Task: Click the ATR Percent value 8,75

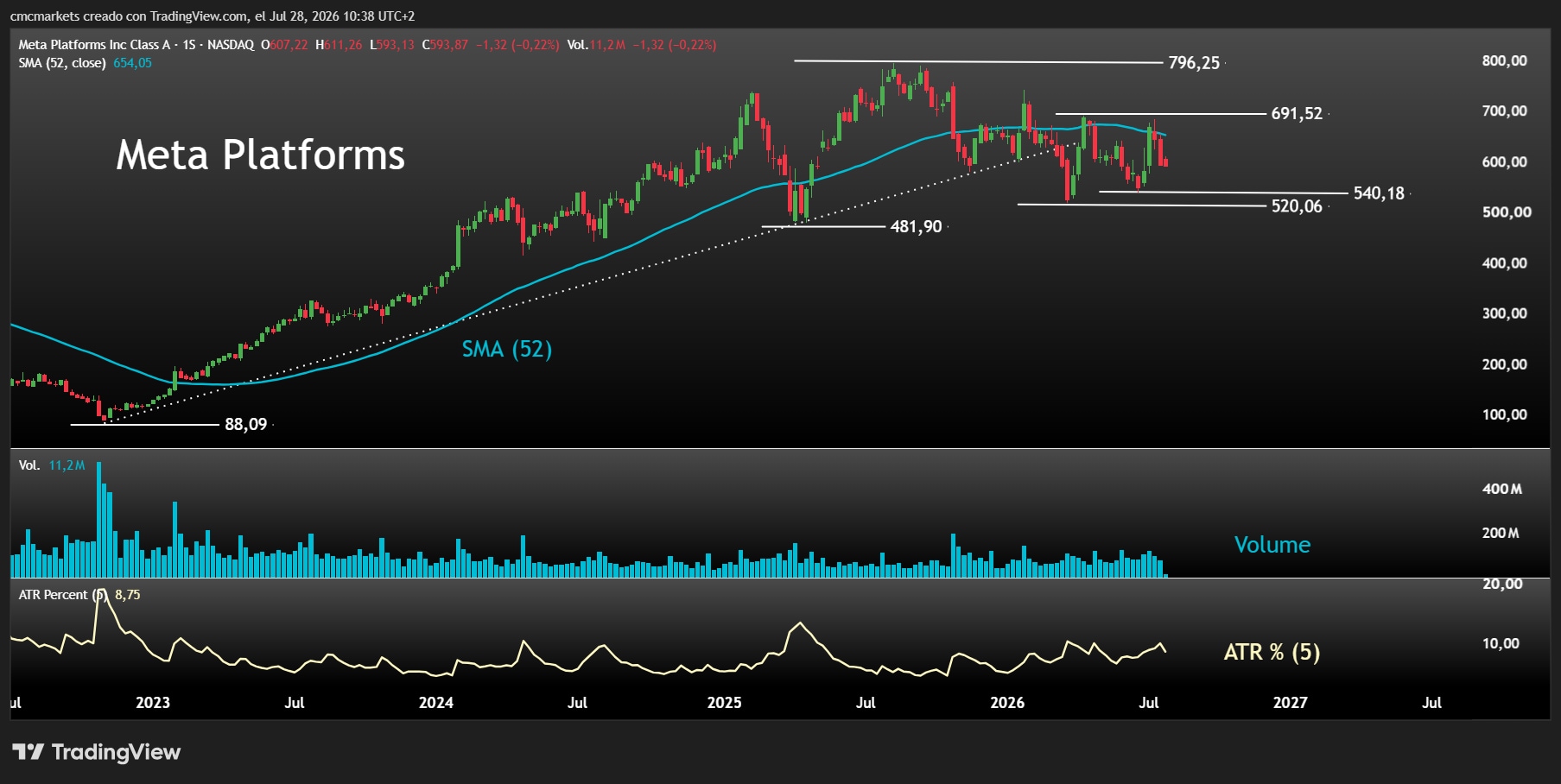Action: (x=127, y=595)
